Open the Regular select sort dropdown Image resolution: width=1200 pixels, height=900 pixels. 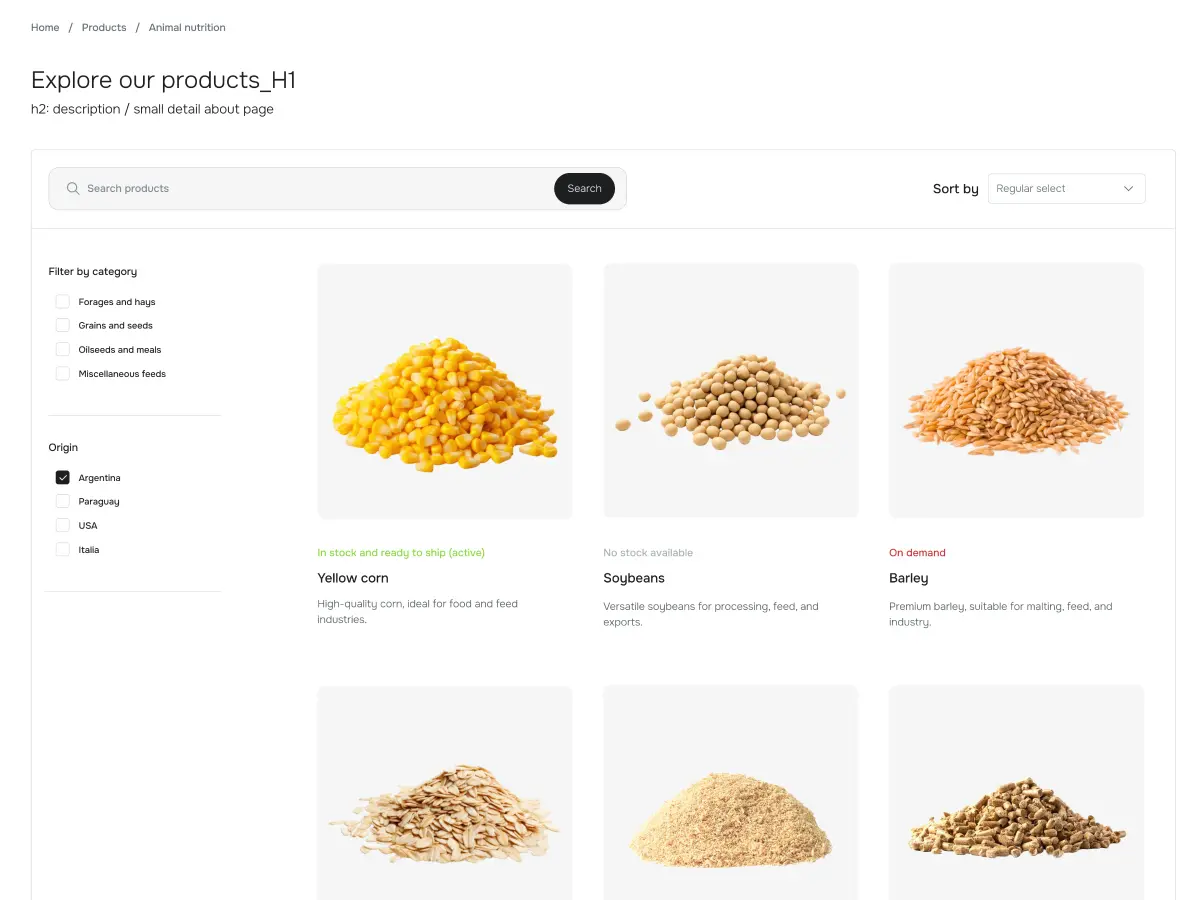pos(1065,188)
